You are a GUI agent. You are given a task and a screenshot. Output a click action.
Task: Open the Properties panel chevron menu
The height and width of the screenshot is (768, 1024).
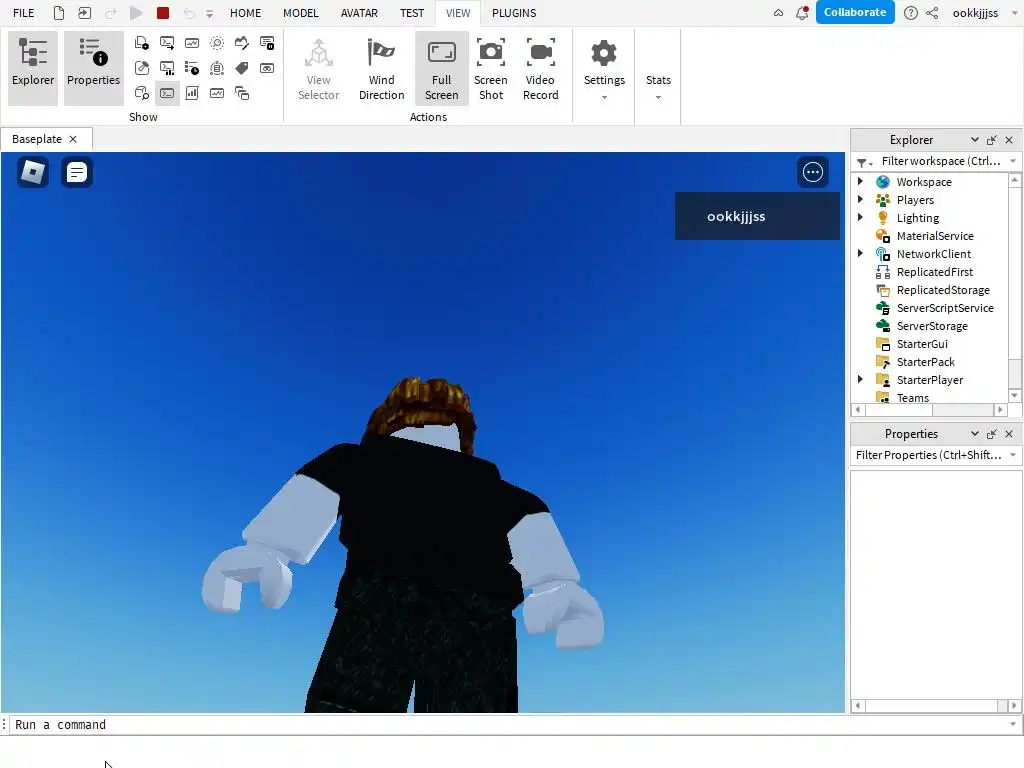point(974,434)
